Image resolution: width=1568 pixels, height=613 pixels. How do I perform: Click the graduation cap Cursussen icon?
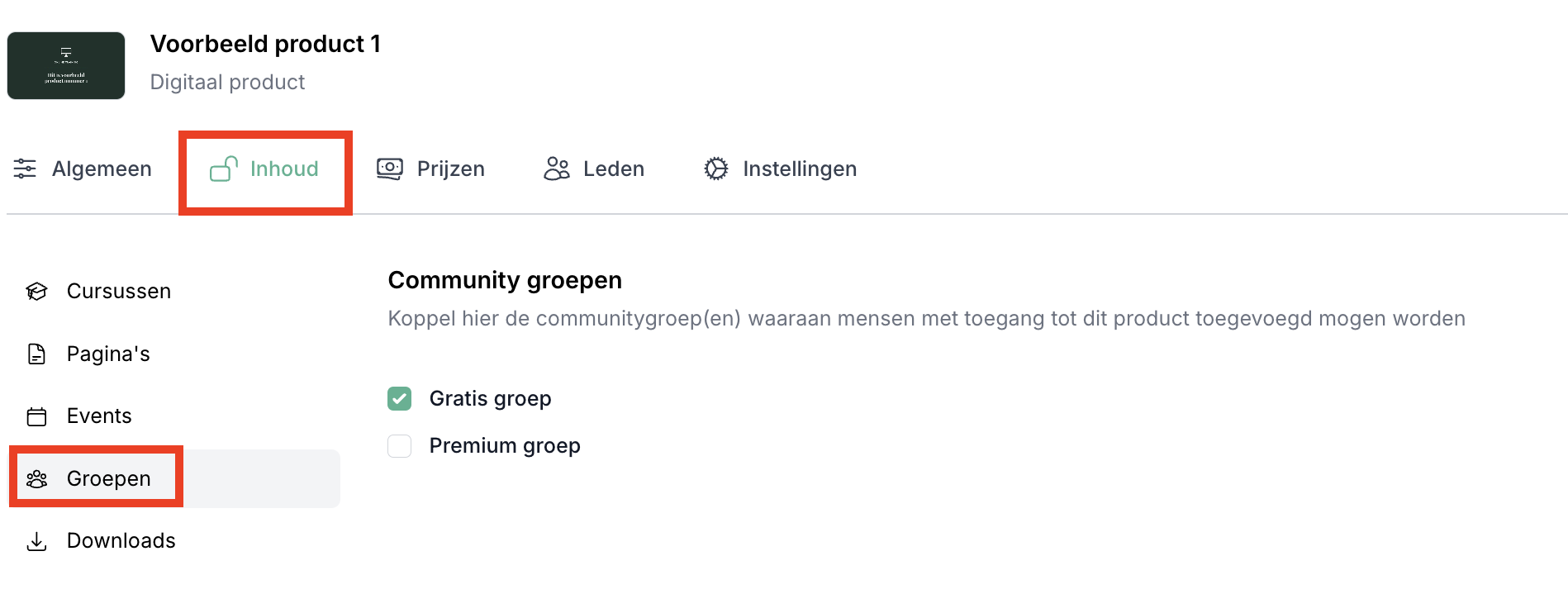pos(36,292)
